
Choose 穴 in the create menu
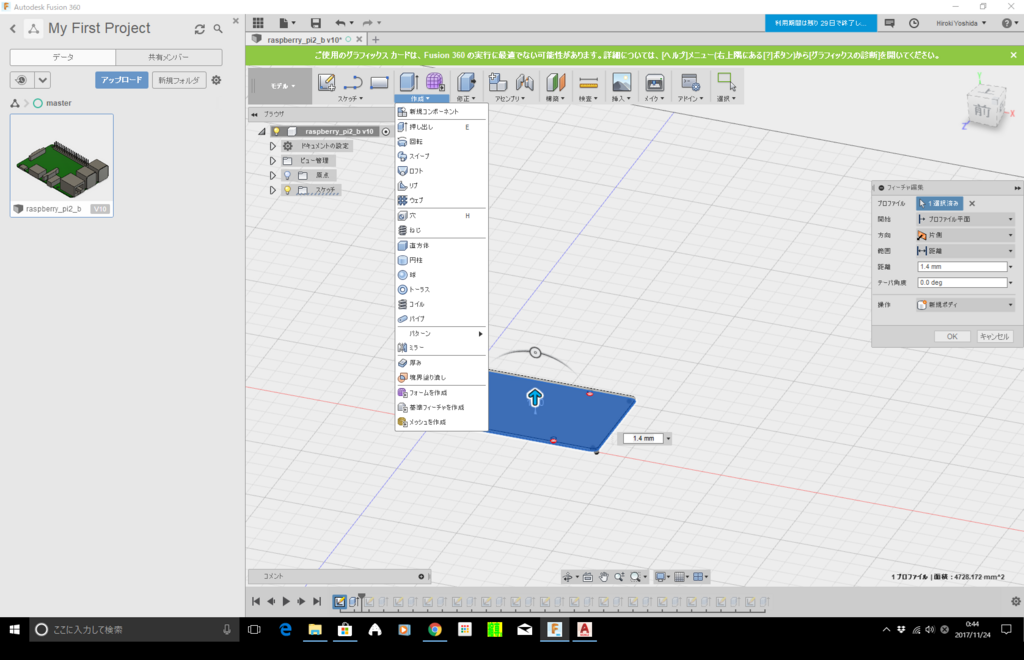coord(441,215)
